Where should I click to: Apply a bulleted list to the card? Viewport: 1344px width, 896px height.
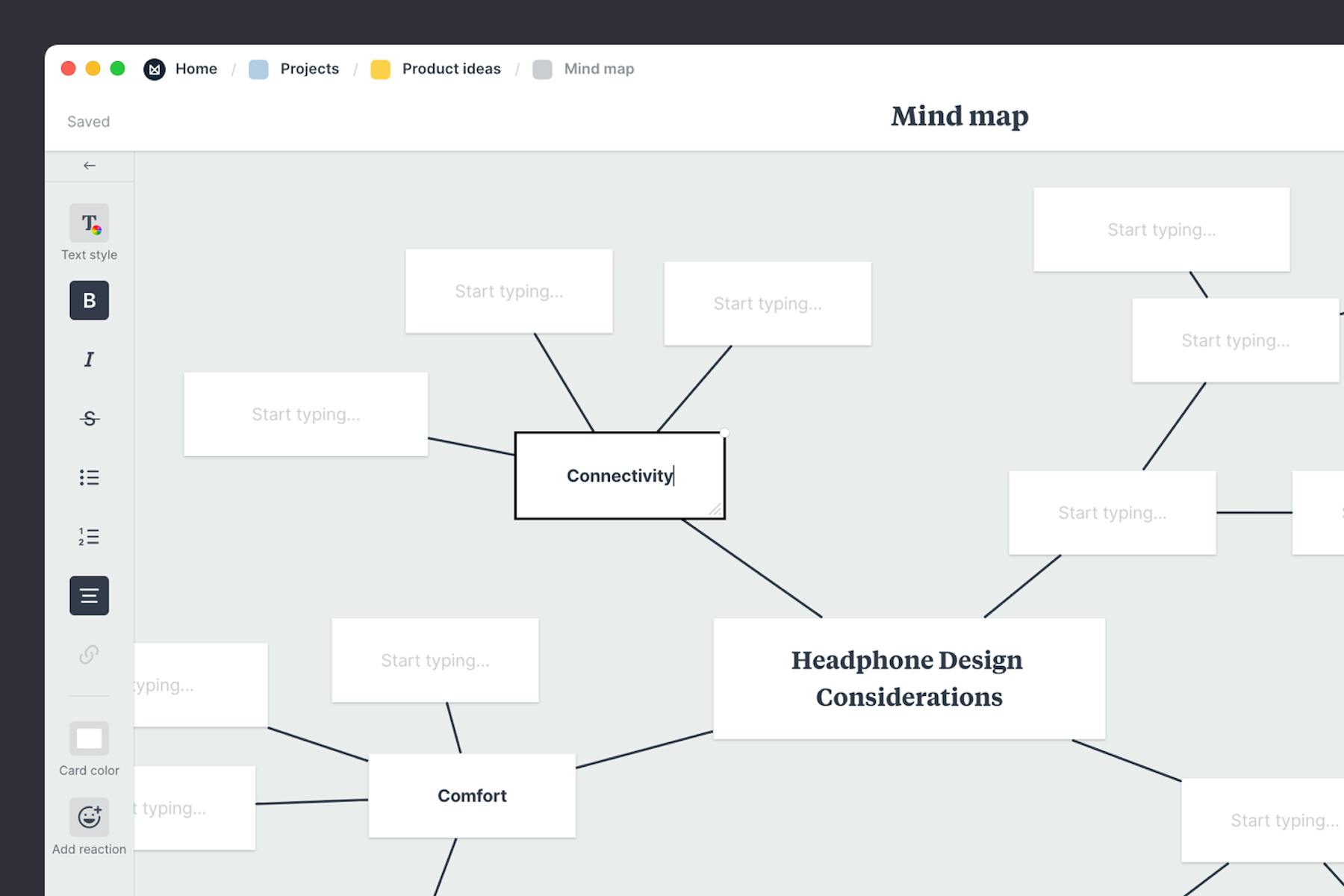(x=89, y=477)
